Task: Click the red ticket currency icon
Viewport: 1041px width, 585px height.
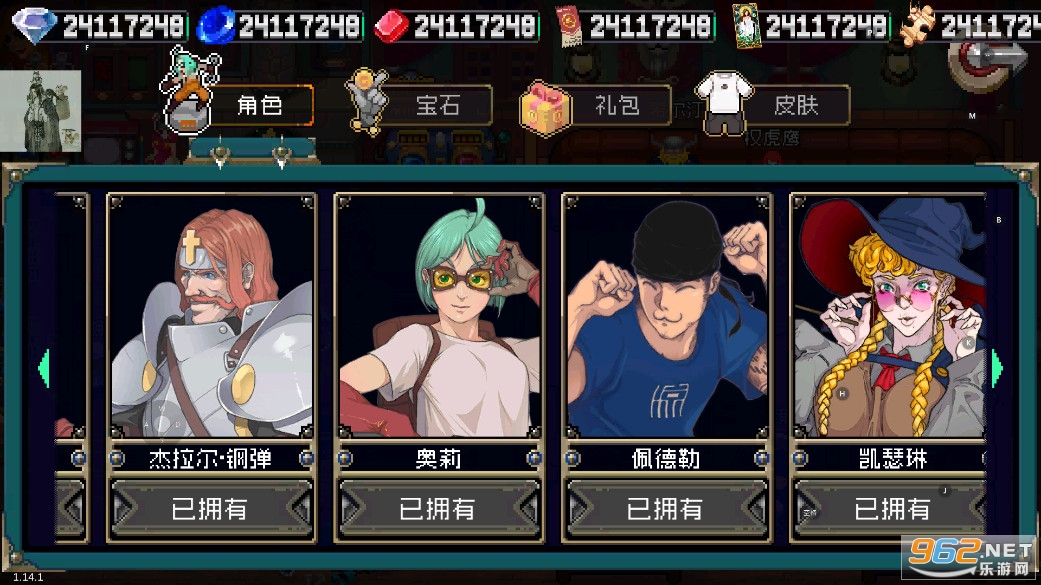Action: tap(568, 27)
